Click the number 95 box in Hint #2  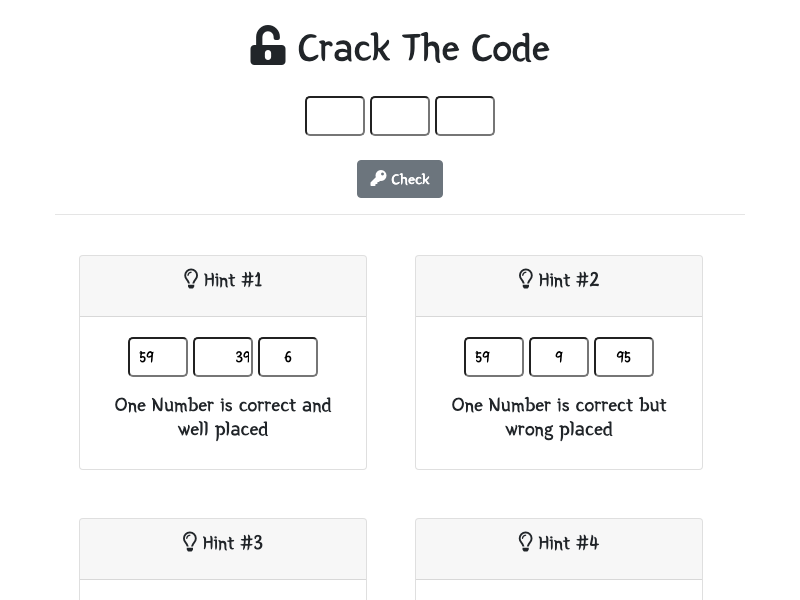623,357
